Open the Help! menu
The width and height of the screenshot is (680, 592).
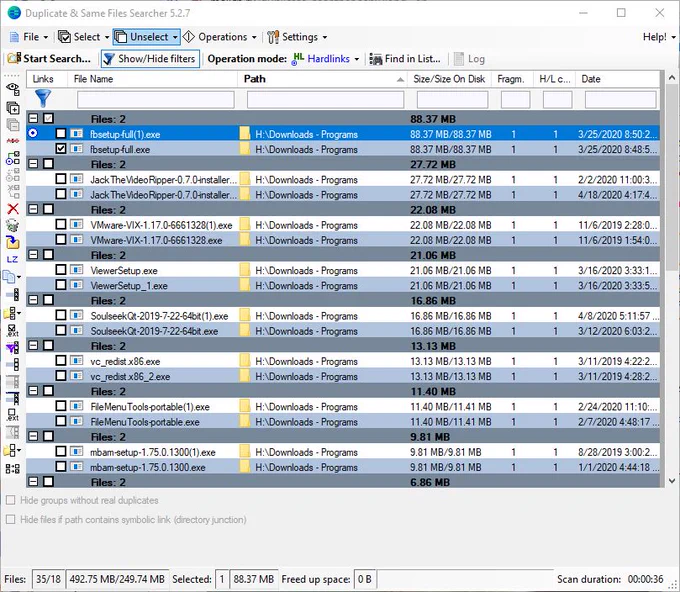tap(659, 37)
